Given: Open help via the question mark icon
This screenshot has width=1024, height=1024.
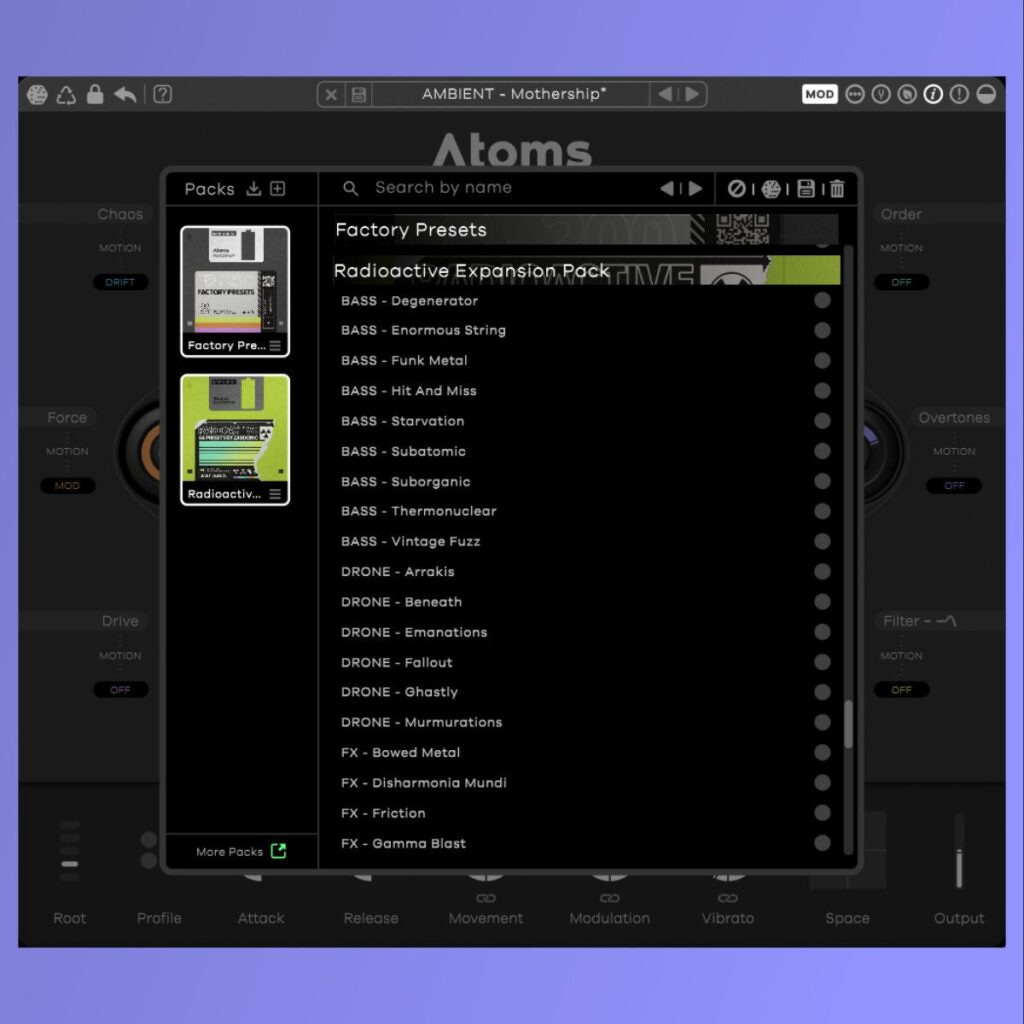Looking at the screenshot, I should [x=163, y=94].
